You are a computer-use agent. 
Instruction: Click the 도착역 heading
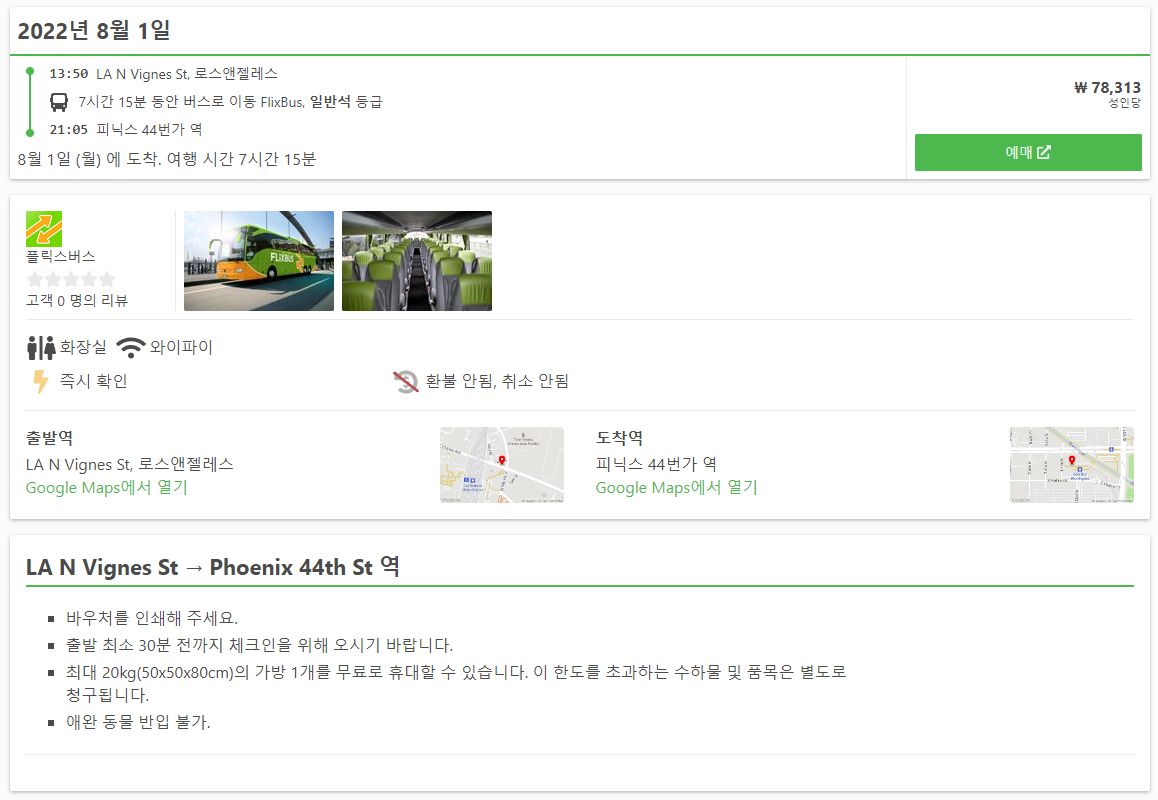coord(620,438)
